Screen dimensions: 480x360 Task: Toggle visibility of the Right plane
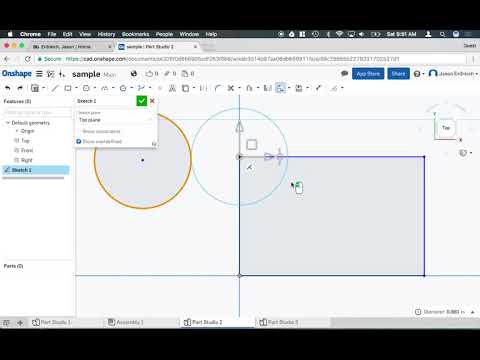(16, 160)
